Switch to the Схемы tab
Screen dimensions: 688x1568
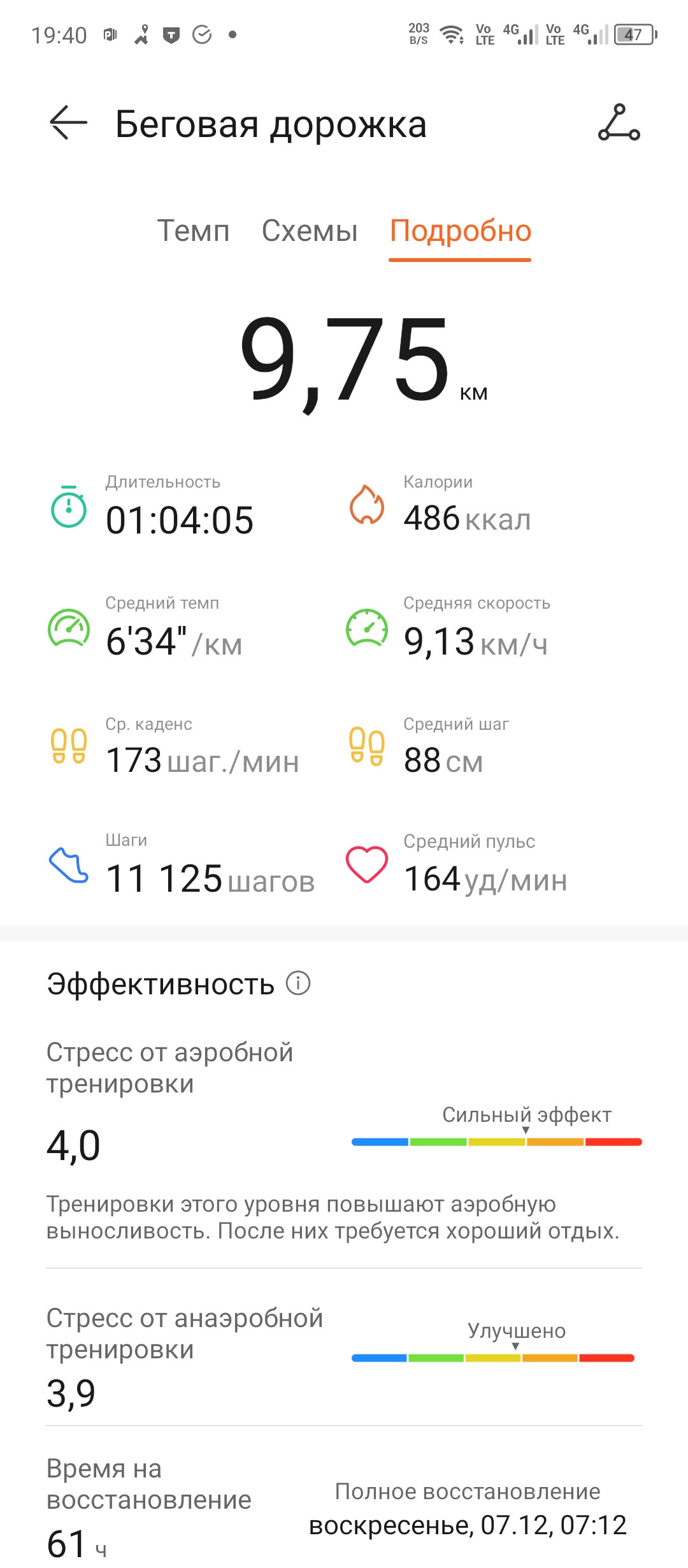coord(310,231)
